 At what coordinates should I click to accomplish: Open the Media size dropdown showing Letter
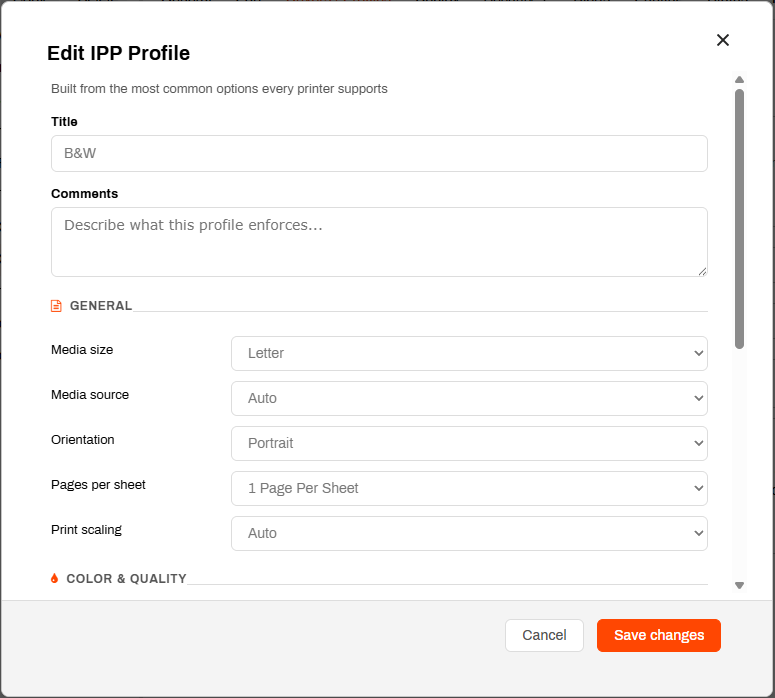click(x=469, y=353)
